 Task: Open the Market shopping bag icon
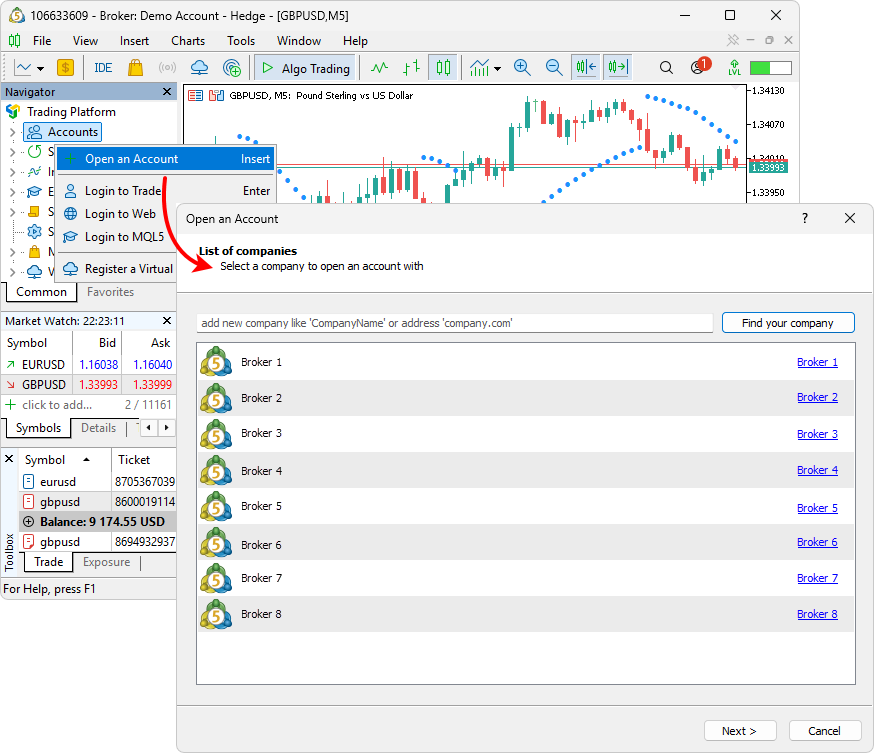(x=135, y=68)
